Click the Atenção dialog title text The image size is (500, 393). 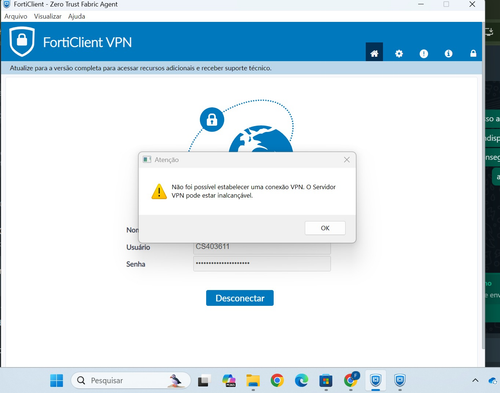click(x=167, y=160)
